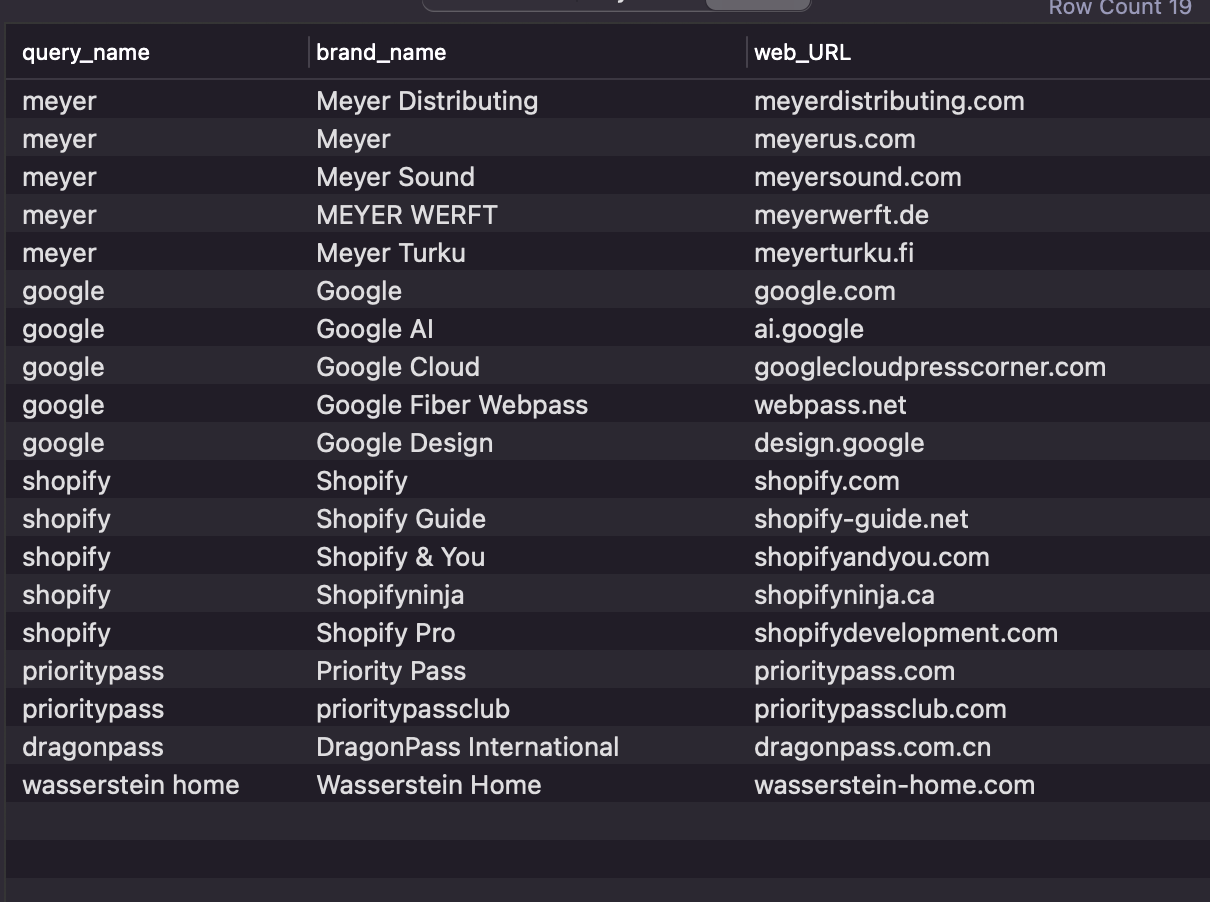Click the meyerwerft.de URL cell
The image size is (1210, 902).
point(841,215)
